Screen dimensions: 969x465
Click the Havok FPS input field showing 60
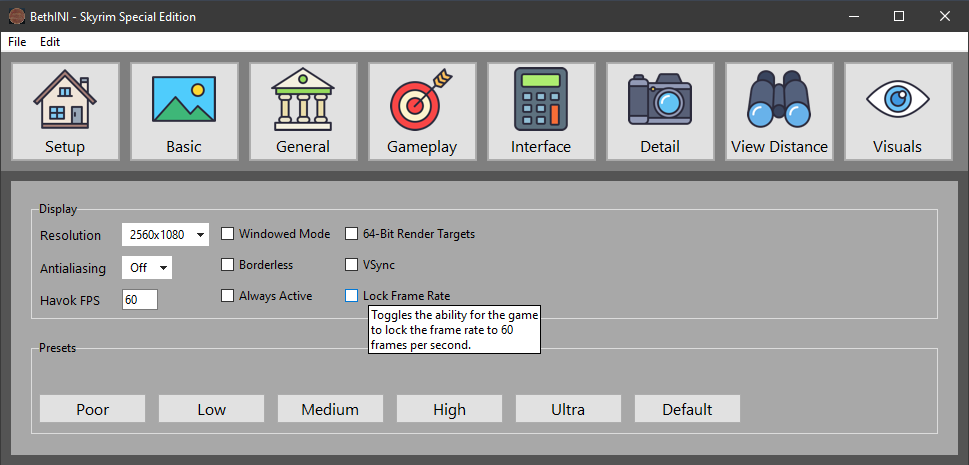point(140,300)
